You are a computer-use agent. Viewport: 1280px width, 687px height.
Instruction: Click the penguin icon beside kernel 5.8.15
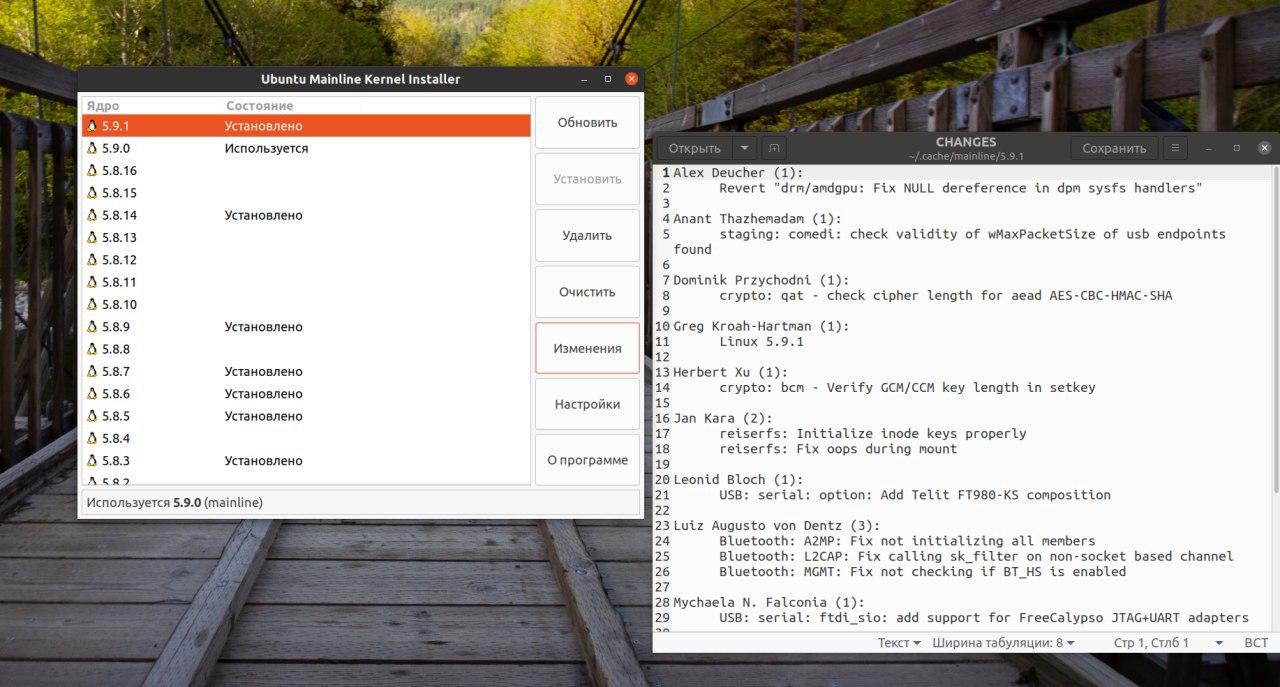(92, 193)
